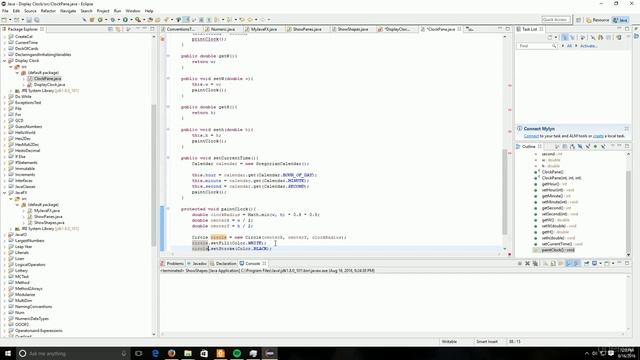Click the Eclipse icon in taskbar

pos(270,353)
